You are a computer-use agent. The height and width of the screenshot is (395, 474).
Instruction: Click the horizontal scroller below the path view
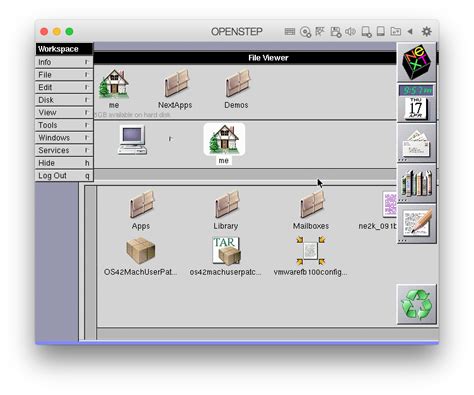click(245, 175)
